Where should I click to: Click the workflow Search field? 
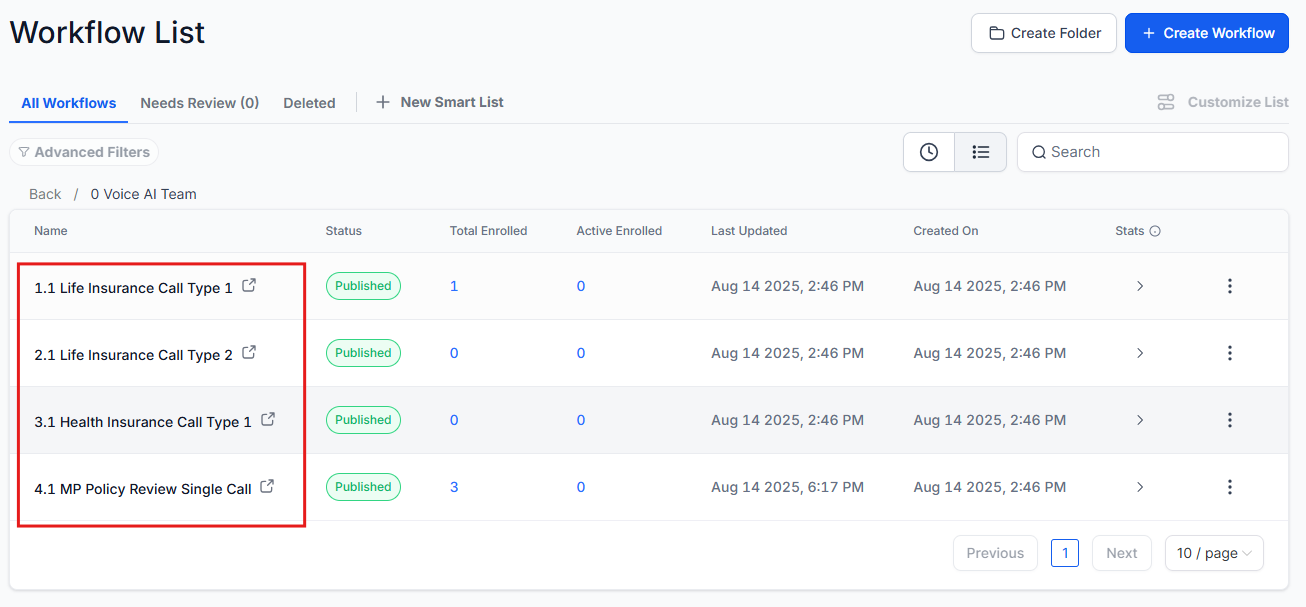[x=1160, y=152]
